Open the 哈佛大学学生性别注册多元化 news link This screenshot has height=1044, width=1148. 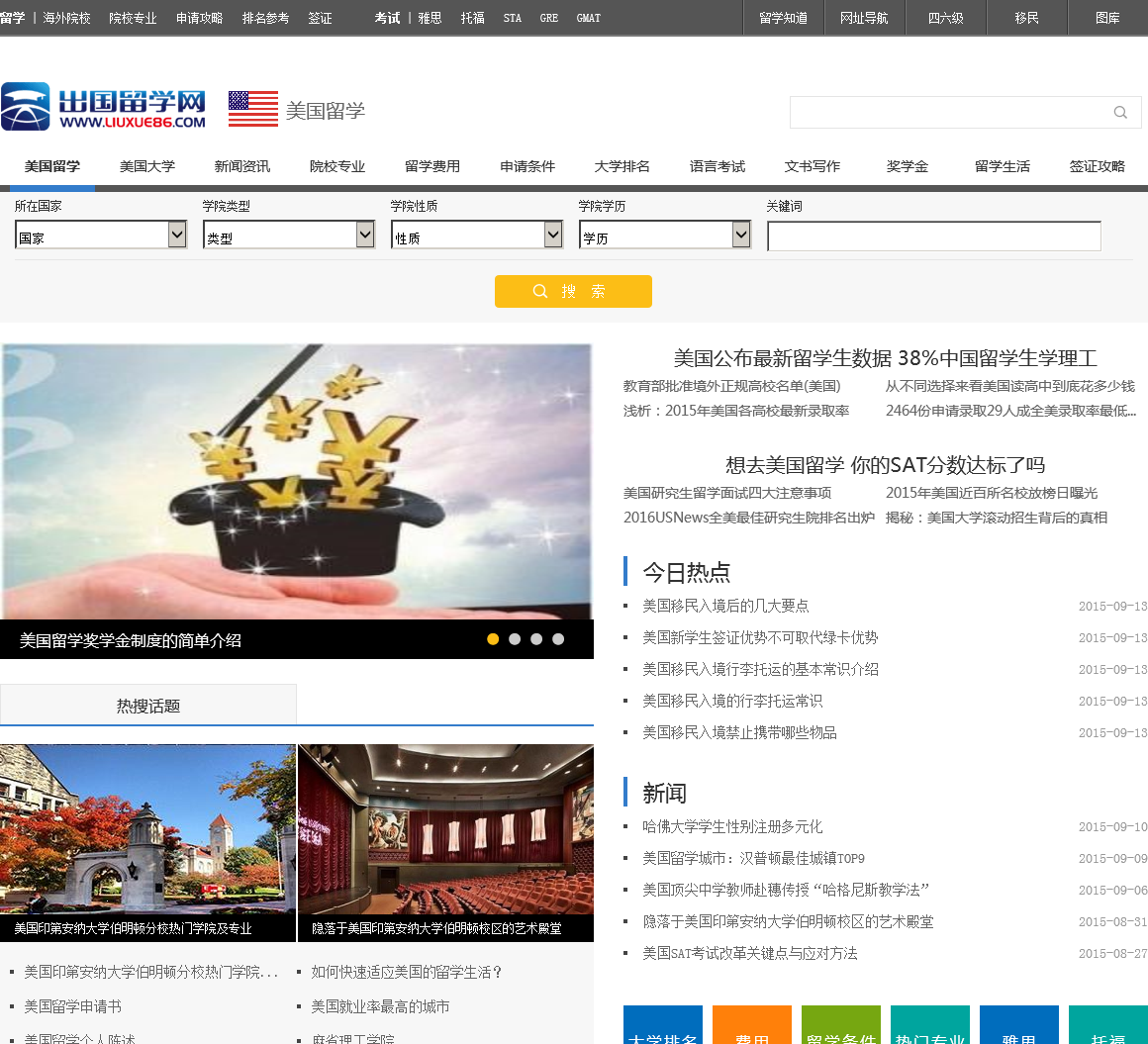pyautogui.click(x=732, y=826)
